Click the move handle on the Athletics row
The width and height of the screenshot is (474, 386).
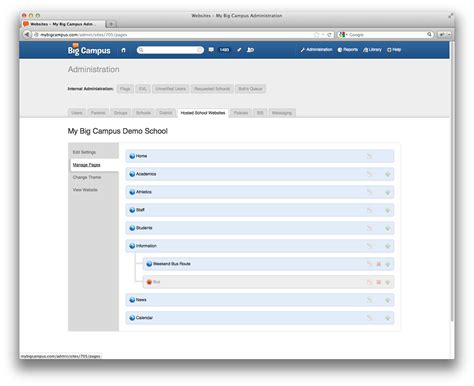click(x=388, y=192)
